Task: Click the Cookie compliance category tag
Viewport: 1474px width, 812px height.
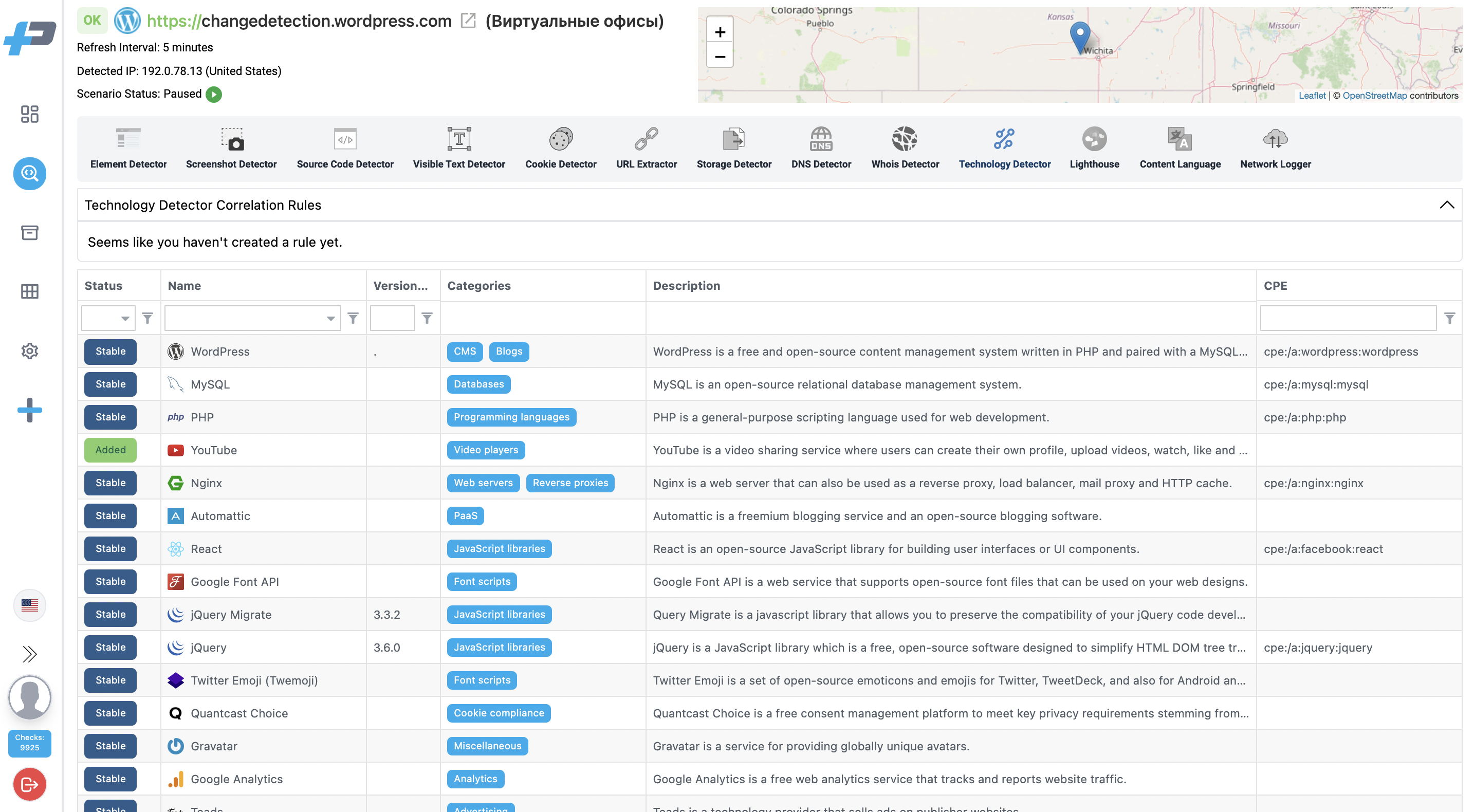Action: (x=499, y=713)
